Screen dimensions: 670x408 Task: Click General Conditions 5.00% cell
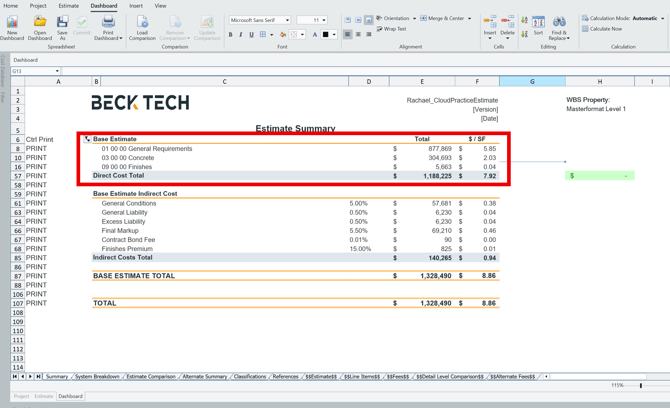[x=369, y=203]
